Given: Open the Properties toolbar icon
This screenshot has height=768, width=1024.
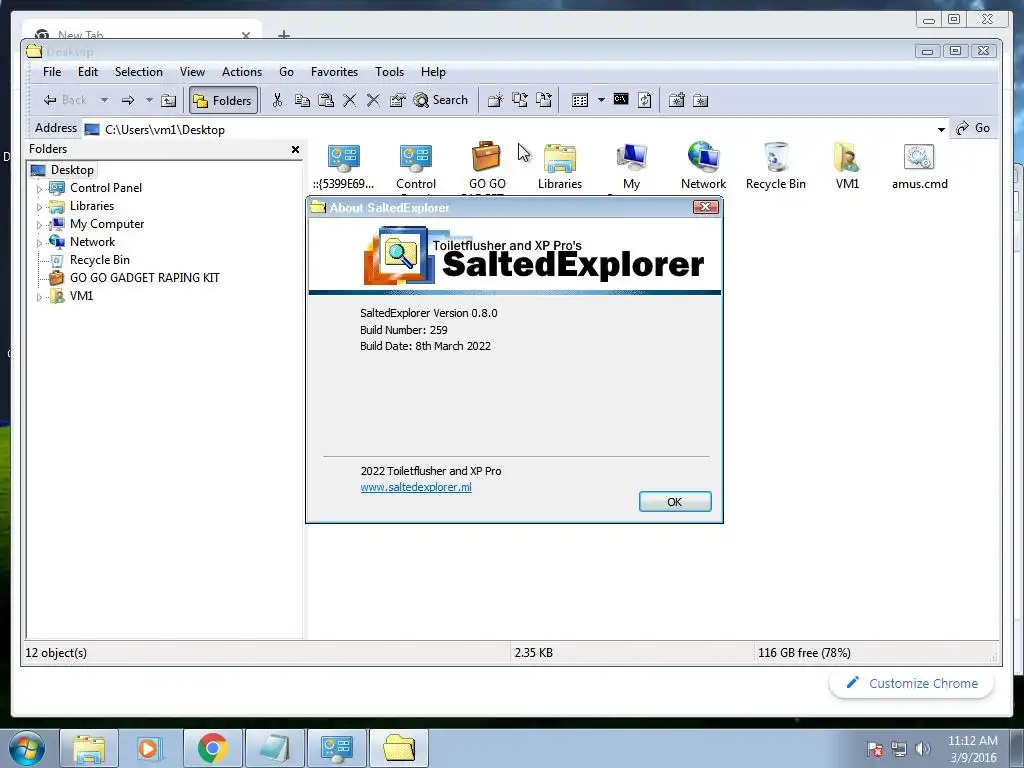Looking at the screenshot, I should pos(397,100).
